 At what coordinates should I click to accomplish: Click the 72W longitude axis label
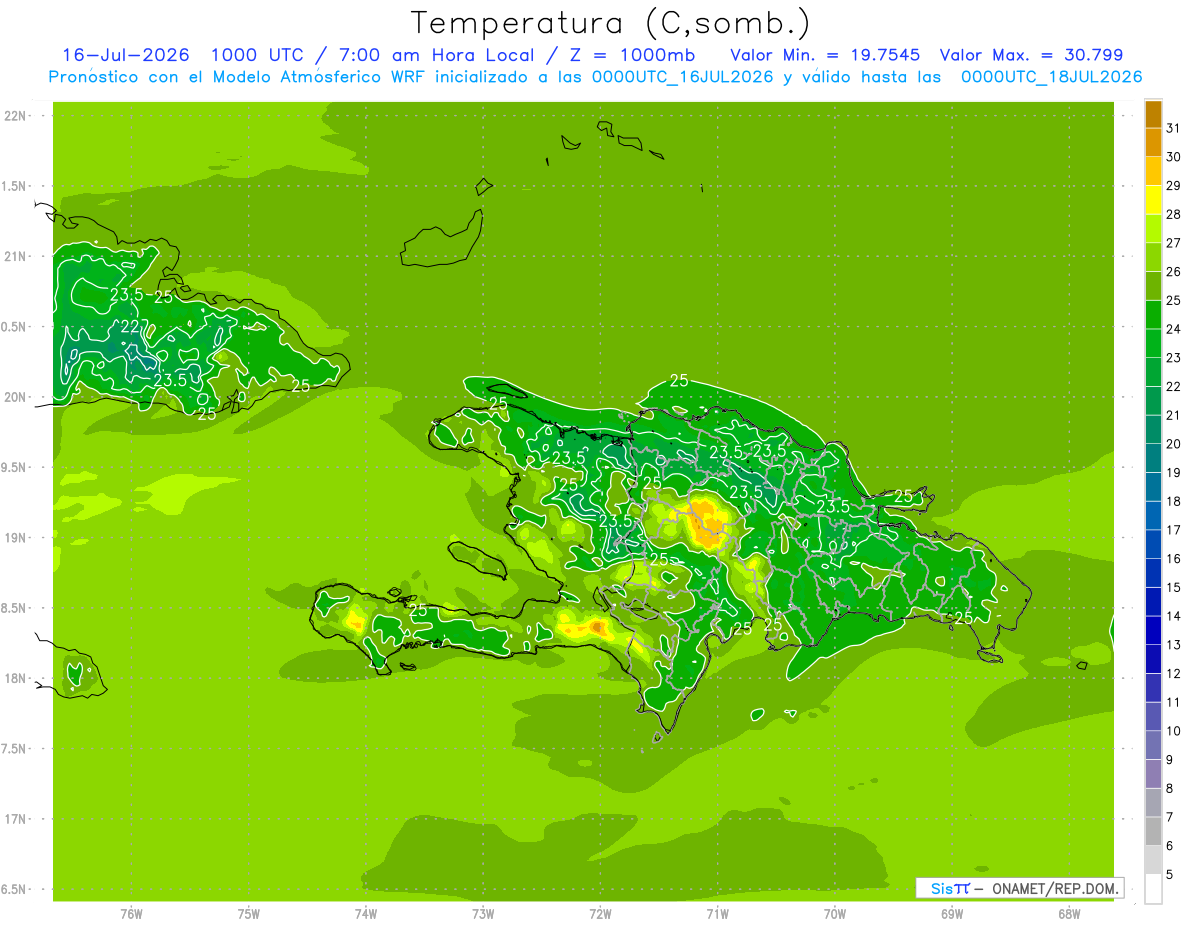(x=600, y=913)
